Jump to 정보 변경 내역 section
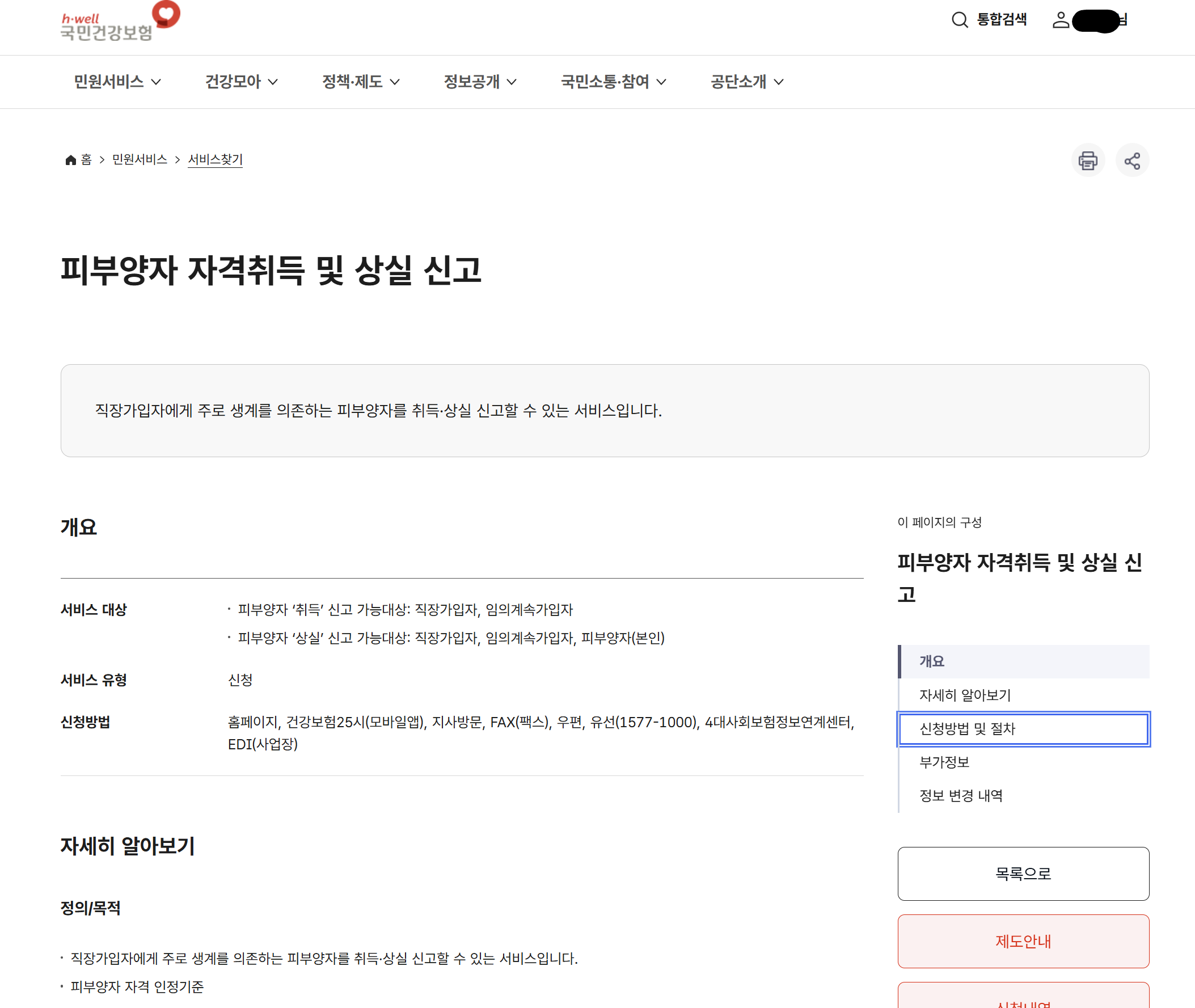 (961, 795)
